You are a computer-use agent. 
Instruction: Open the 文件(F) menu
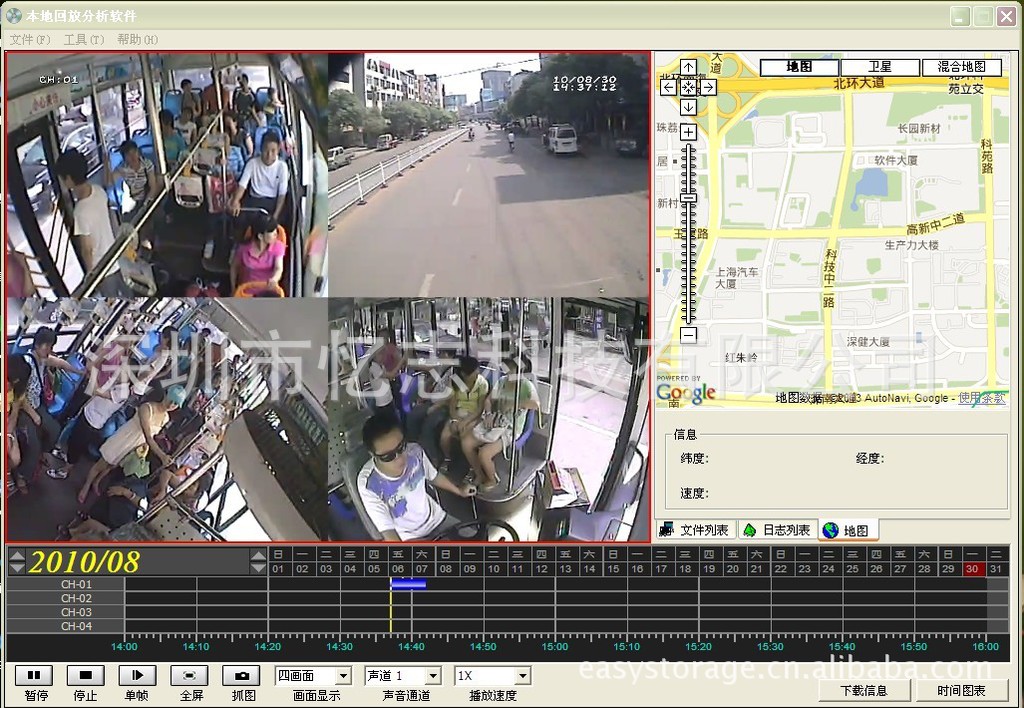30,39
